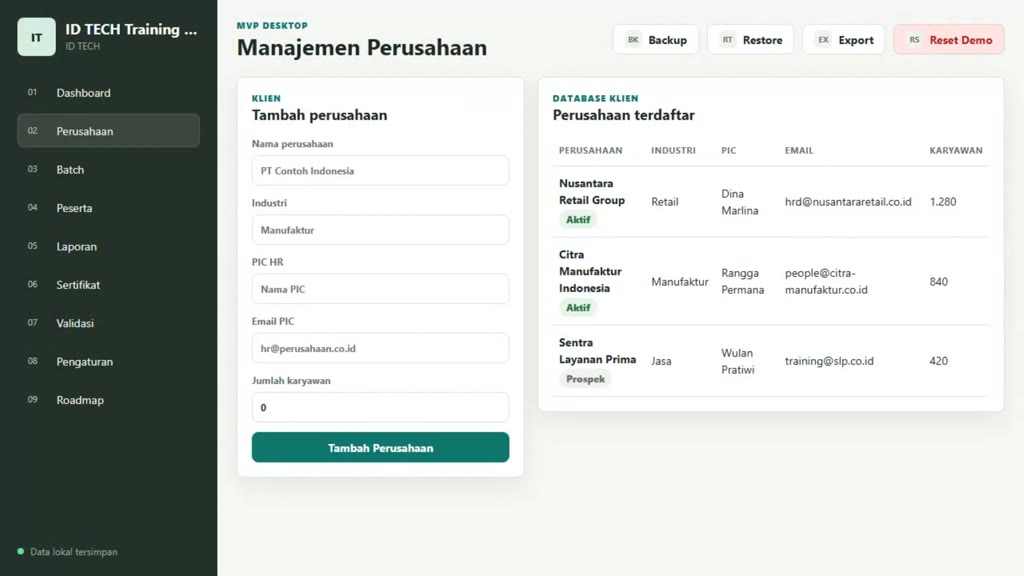This screenshot has width=1024, height=576.
Task: Click the KARYAWAN column header
Action: point(955,150)
